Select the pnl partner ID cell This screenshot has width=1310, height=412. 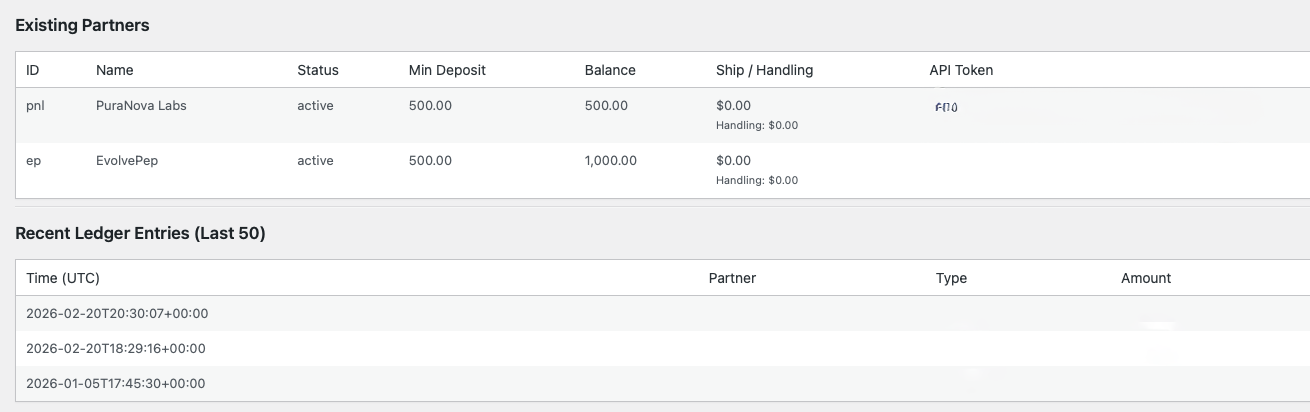pyautogui.click(x=35, y=106)
